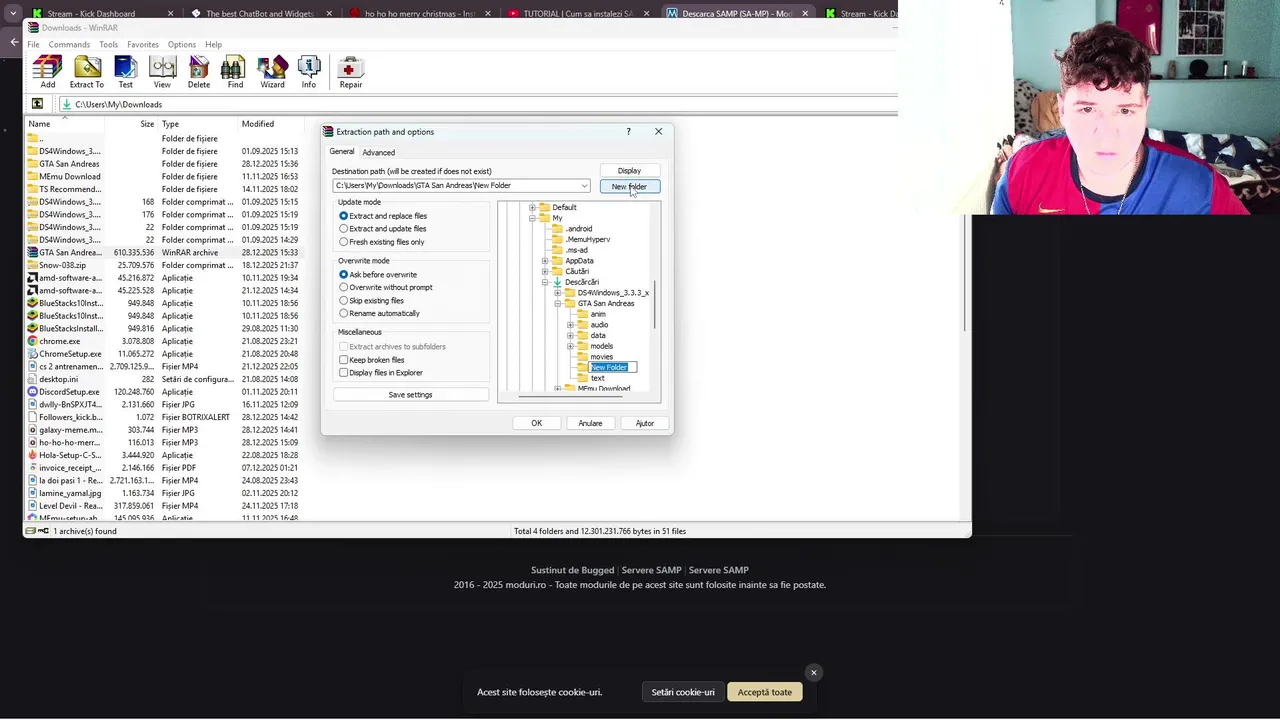Click the Delete toolbar icon in WinRAR
This screenshot has height=720, width=1280.
coord(199,68)
